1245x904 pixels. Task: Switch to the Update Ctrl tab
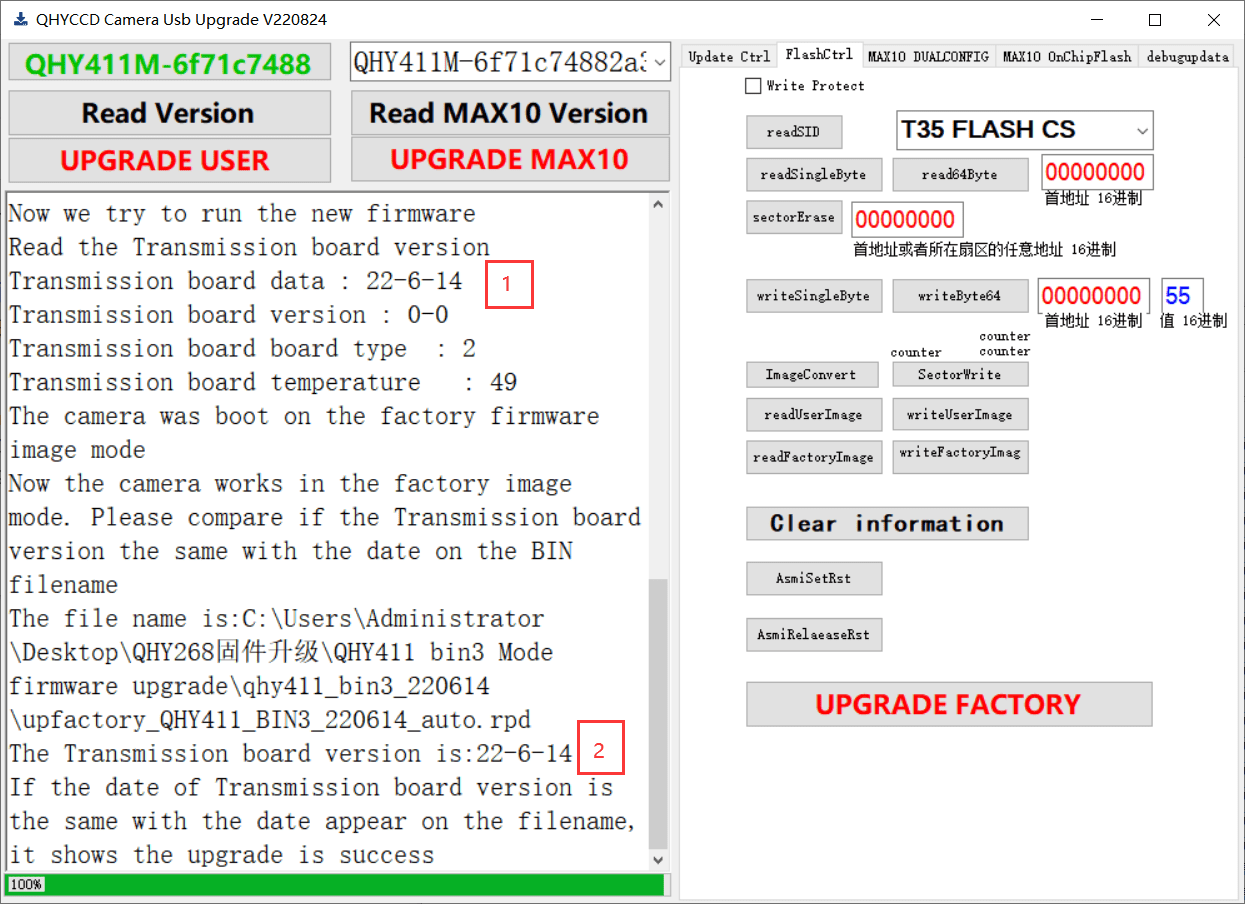pos(729,56)
